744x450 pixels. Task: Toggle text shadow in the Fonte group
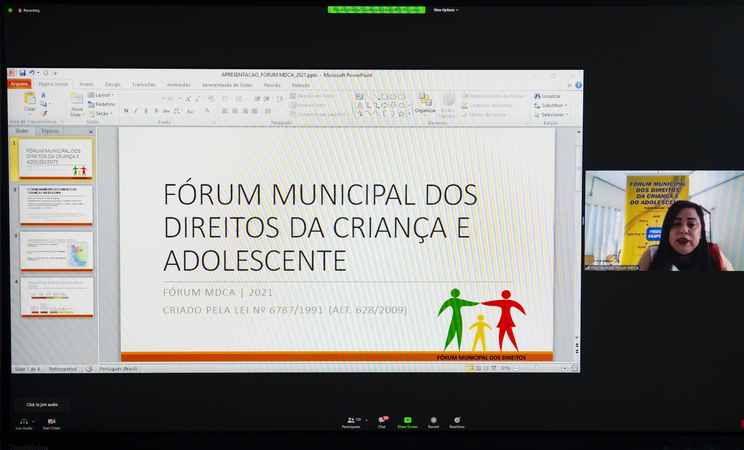pyautogui.click(x=157, y=111)
